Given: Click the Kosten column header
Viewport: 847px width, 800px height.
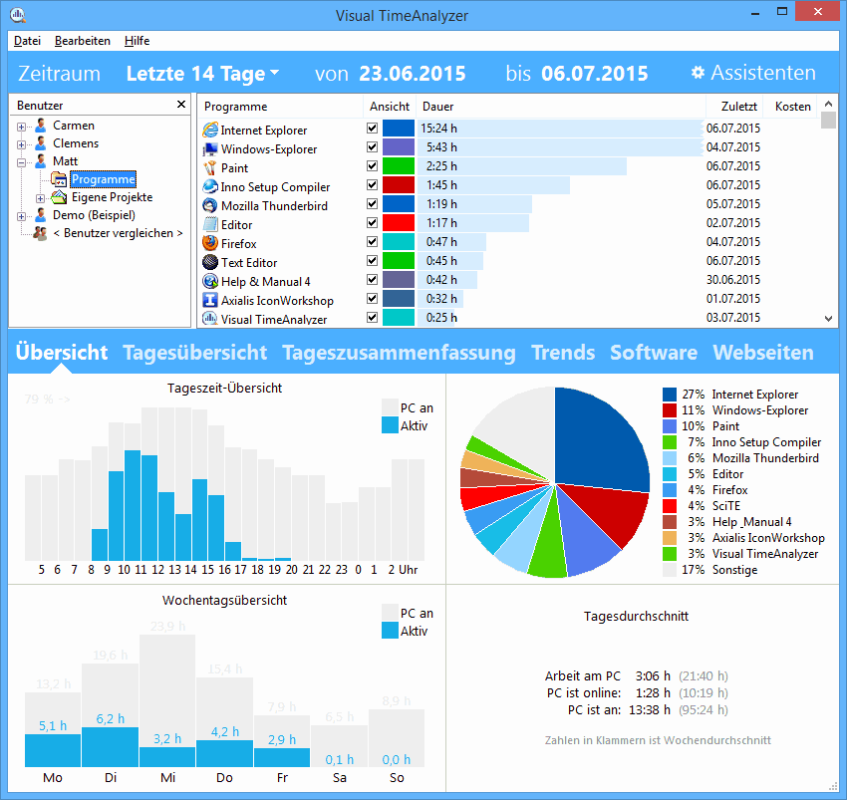Looking at the screenshot, I should pos(790,106).
